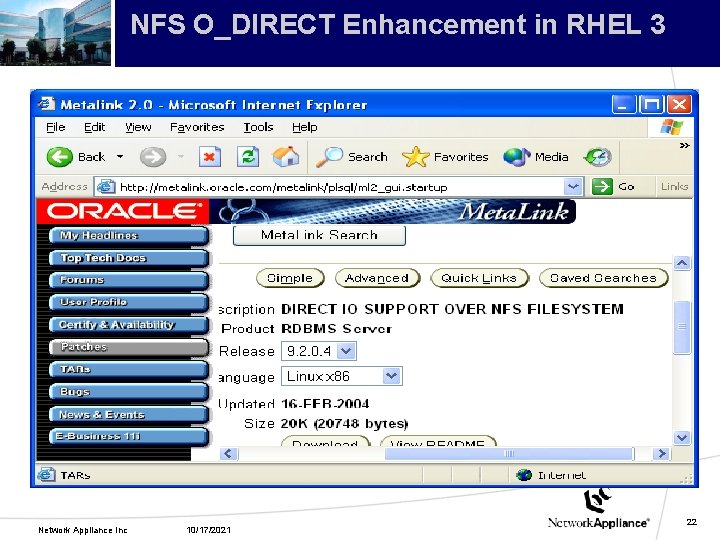The width and height of the screenshot is (720, 540).
Task: Click the Download patch button
Action: point(325,441)
